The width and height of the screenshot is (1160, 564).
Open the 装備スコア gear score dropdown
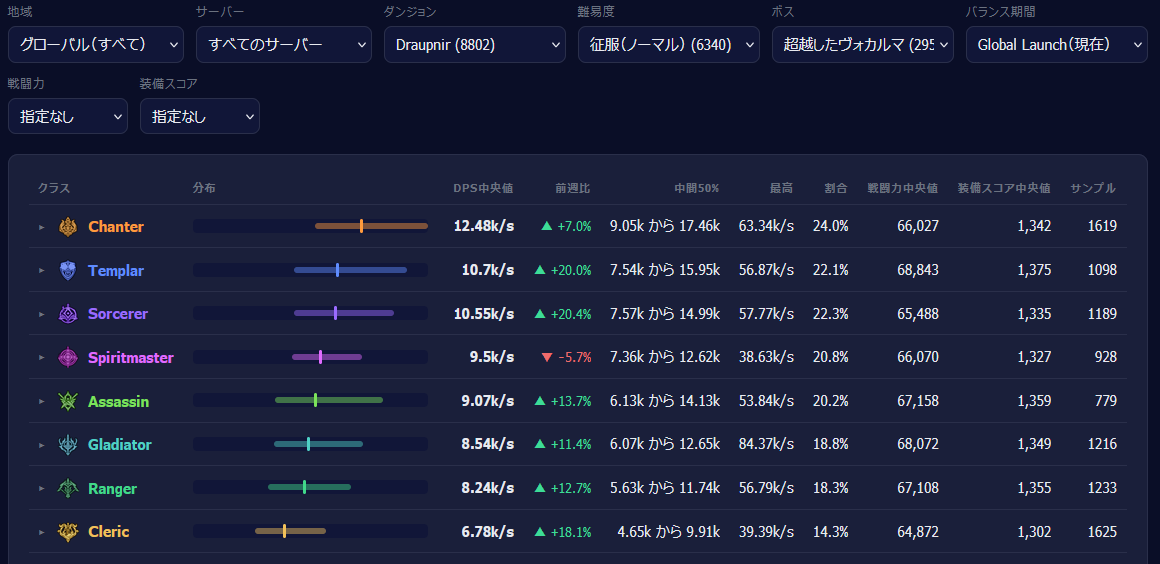click(x=200, y=116)
